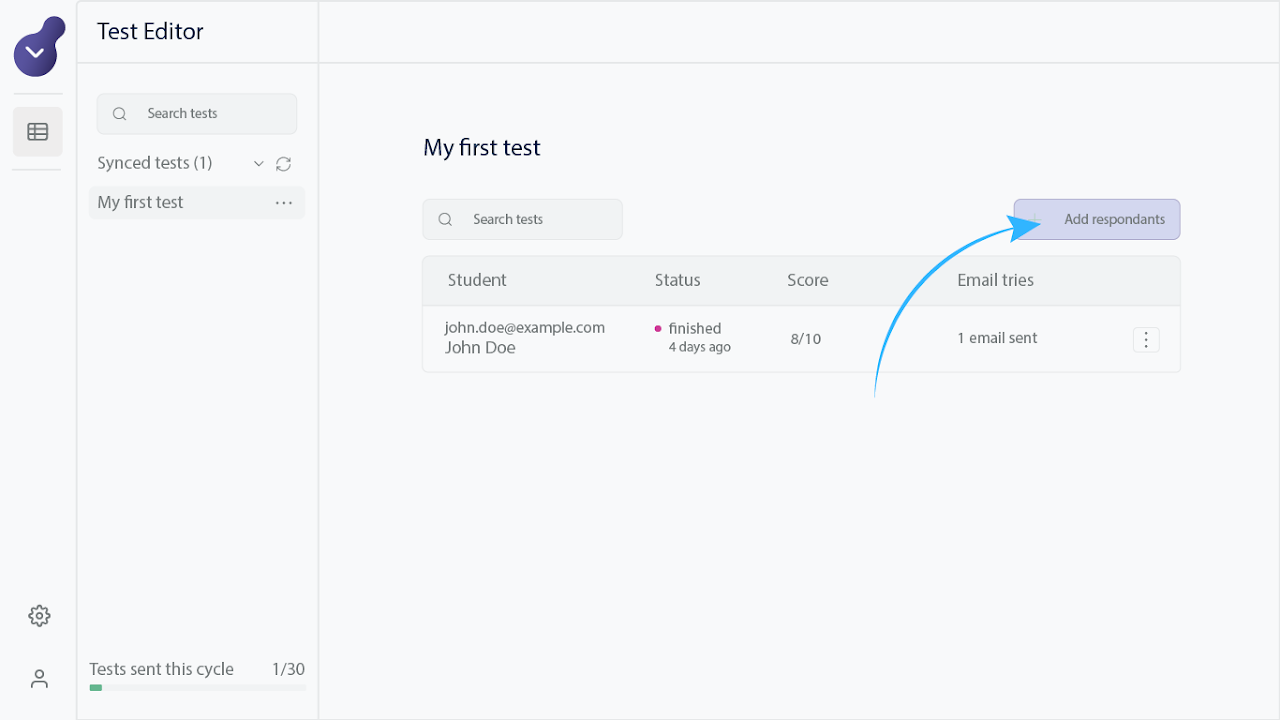Screen dimensions: 1280x720
Task: Collapse the Synced tests chevron
Action: [x=259, y=164]
